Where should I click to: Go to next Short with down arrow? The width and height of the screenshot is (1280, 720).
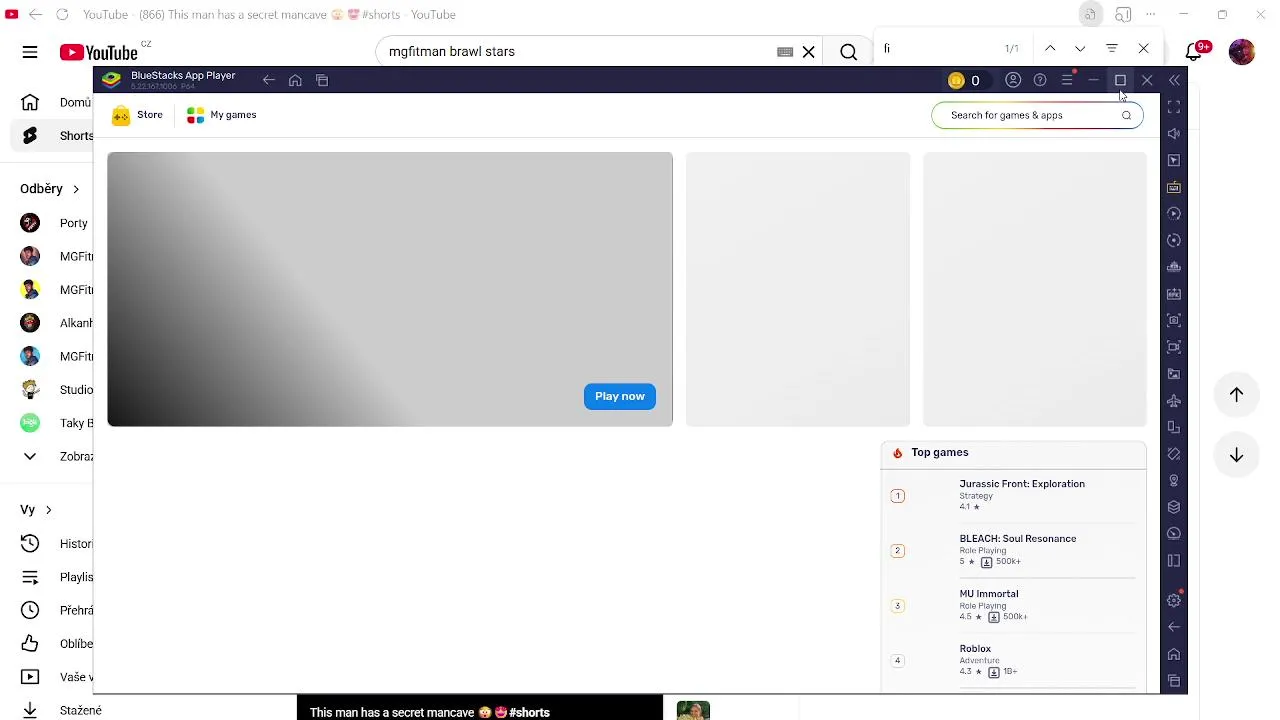click(1236, 454)
